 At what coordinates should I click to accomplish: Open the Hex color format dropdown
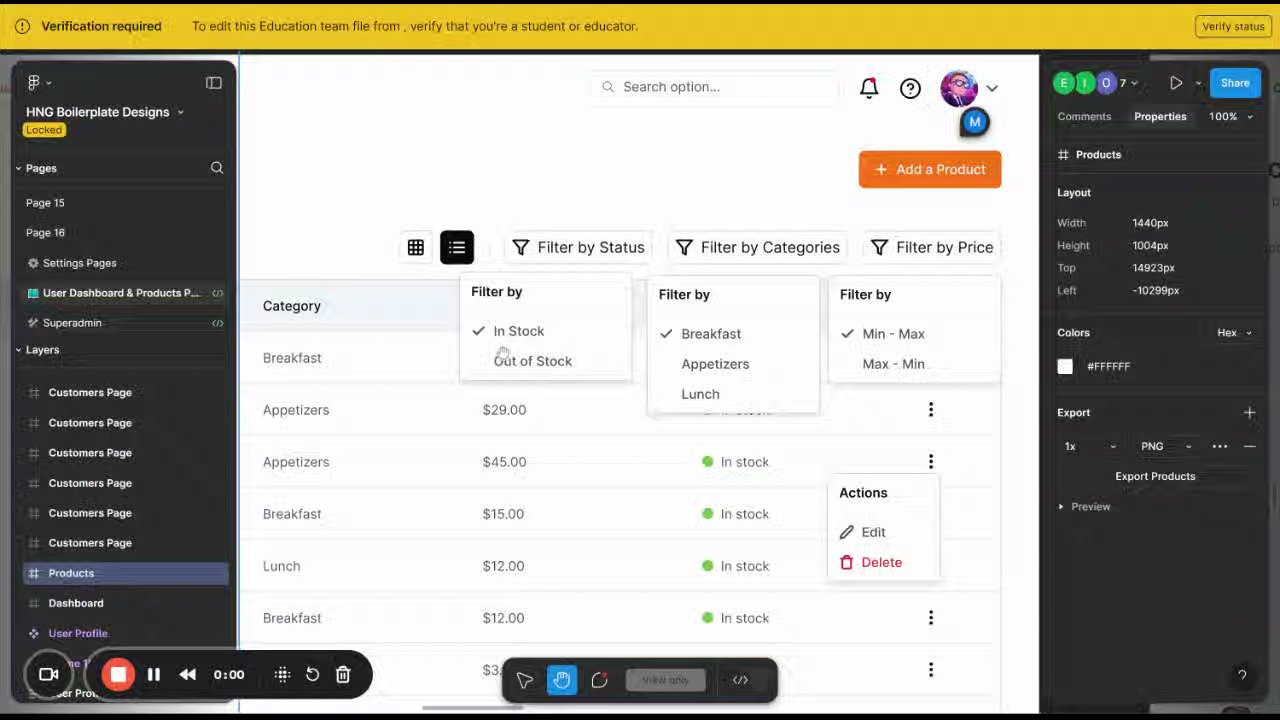tap(1234, 333)
